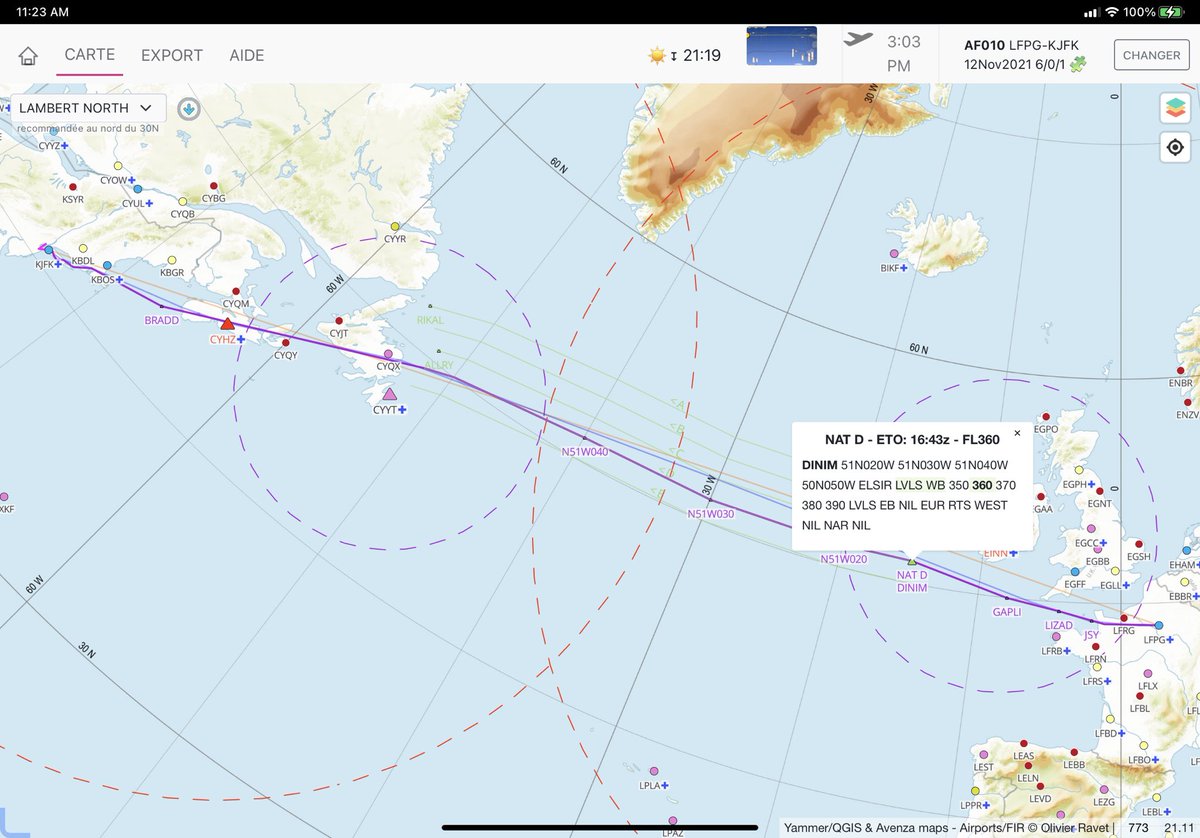Tap the sun daylight icon
The height and width of the screenshot is (838, 1200).
click(x=657, y=56)
